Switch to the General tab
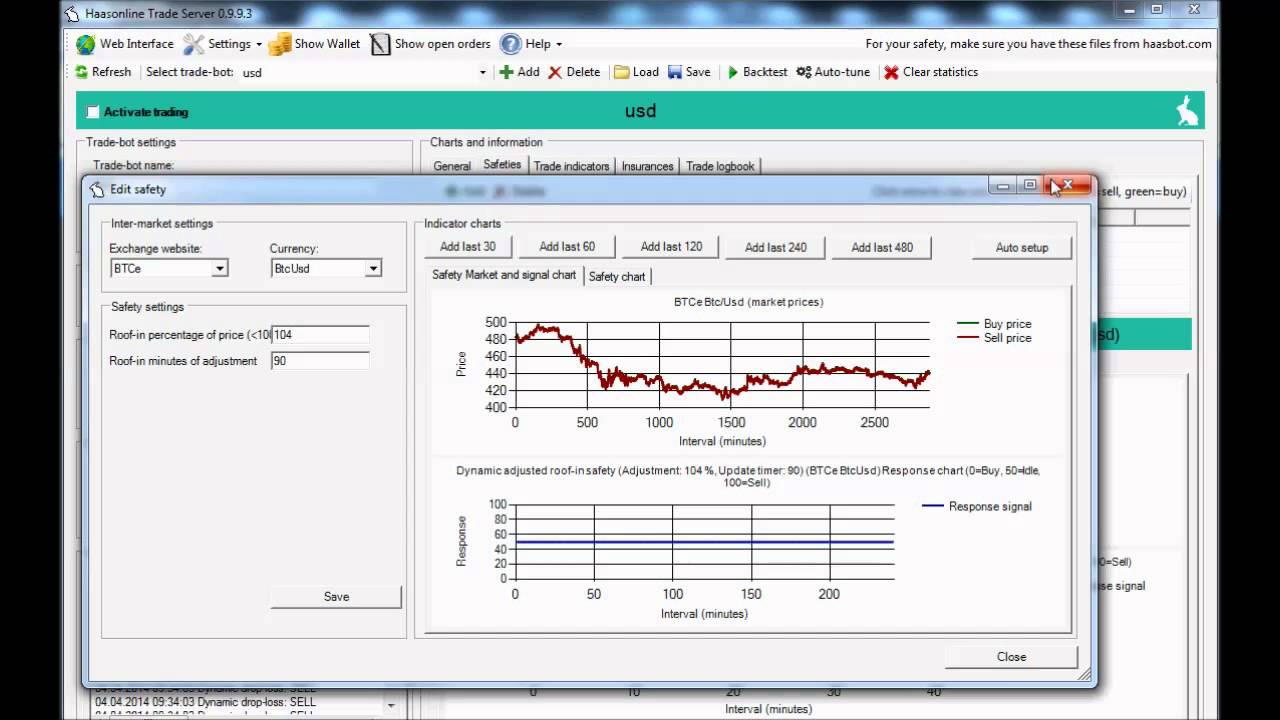 pos(452,166)
